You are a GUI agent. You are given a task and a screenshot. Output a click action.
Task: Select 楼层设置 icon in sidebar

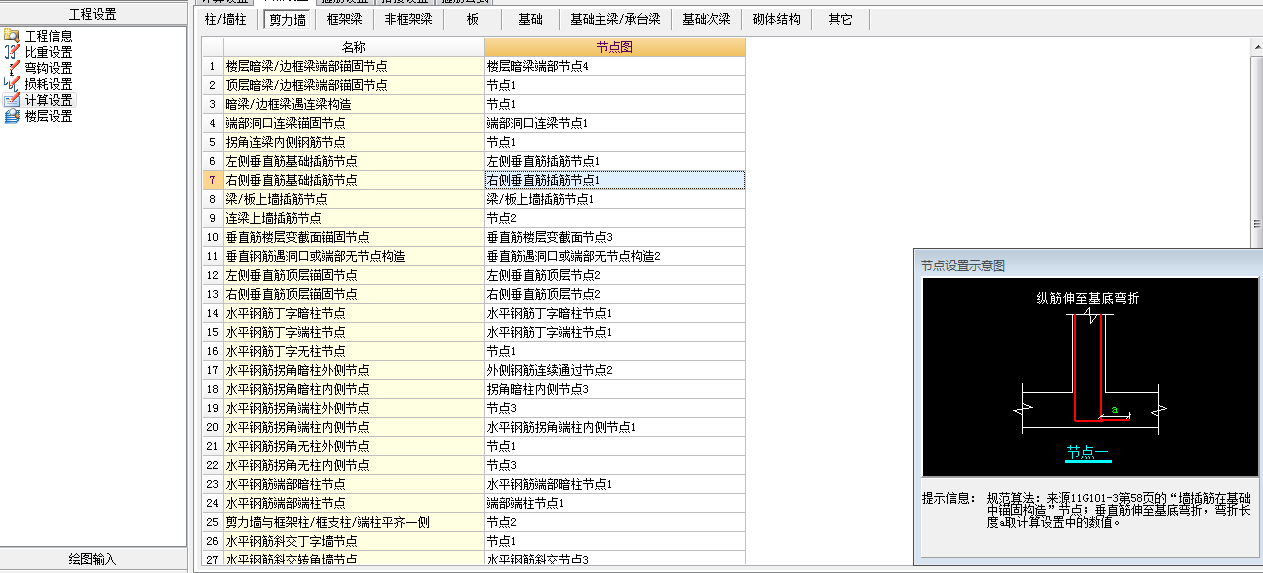point(12,116)
